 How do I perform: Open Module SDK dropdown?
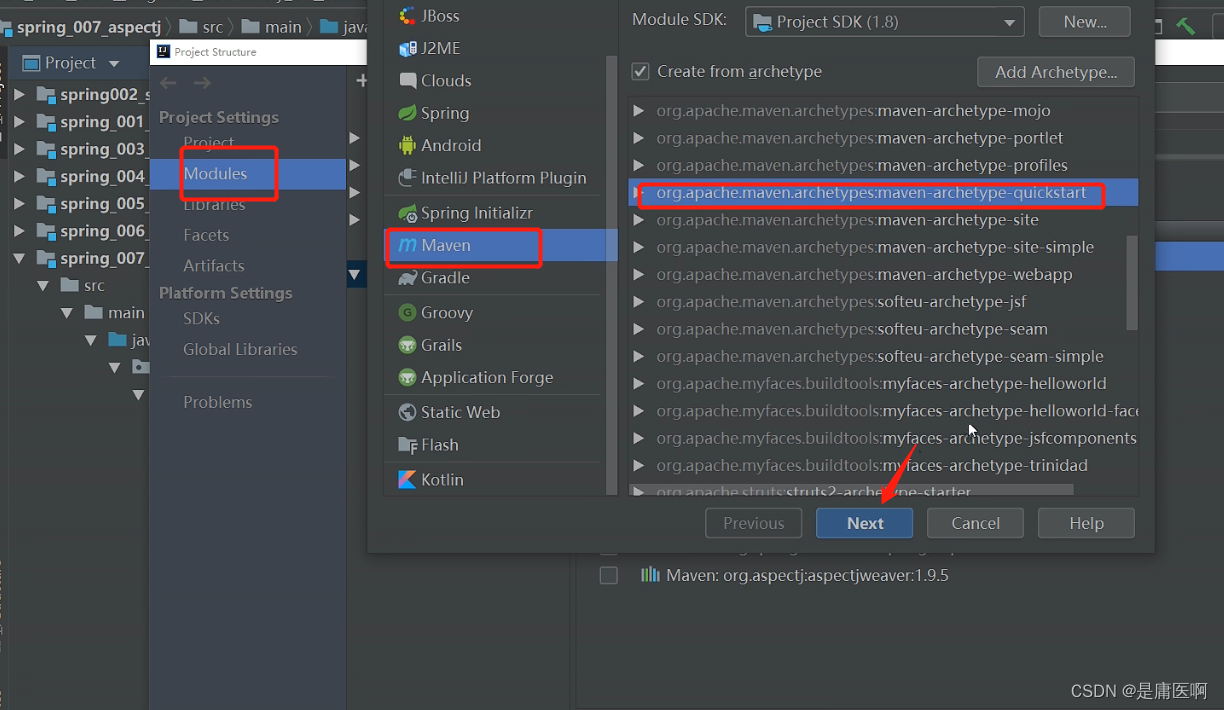pyautogui.click(x=884, y=22)
